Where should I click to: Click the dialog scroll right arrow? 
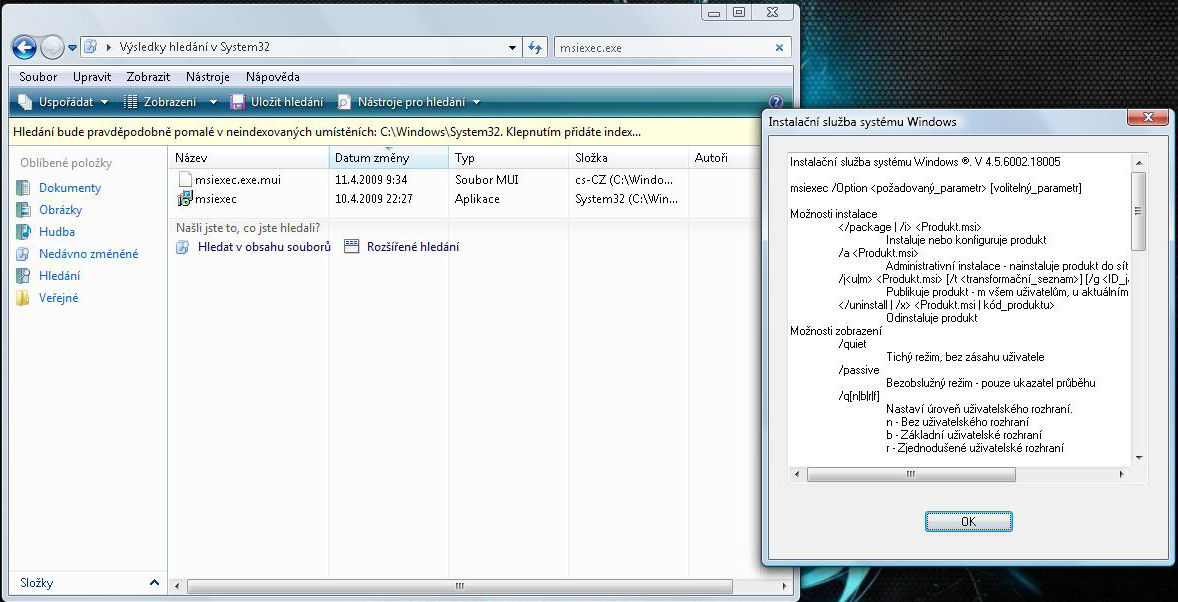1122,474
